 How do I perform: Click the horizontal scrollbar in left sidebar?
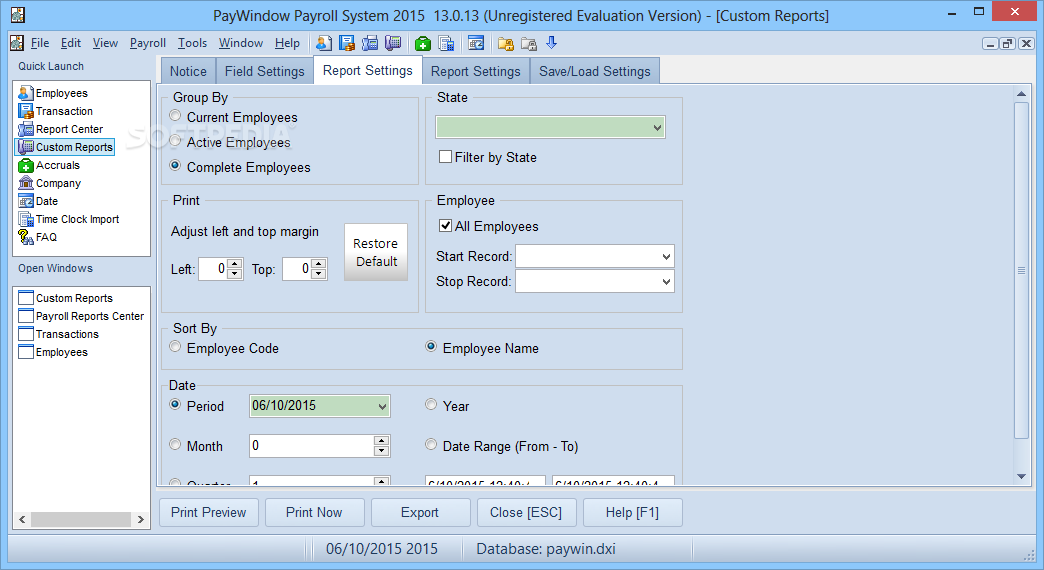(81, 519)
